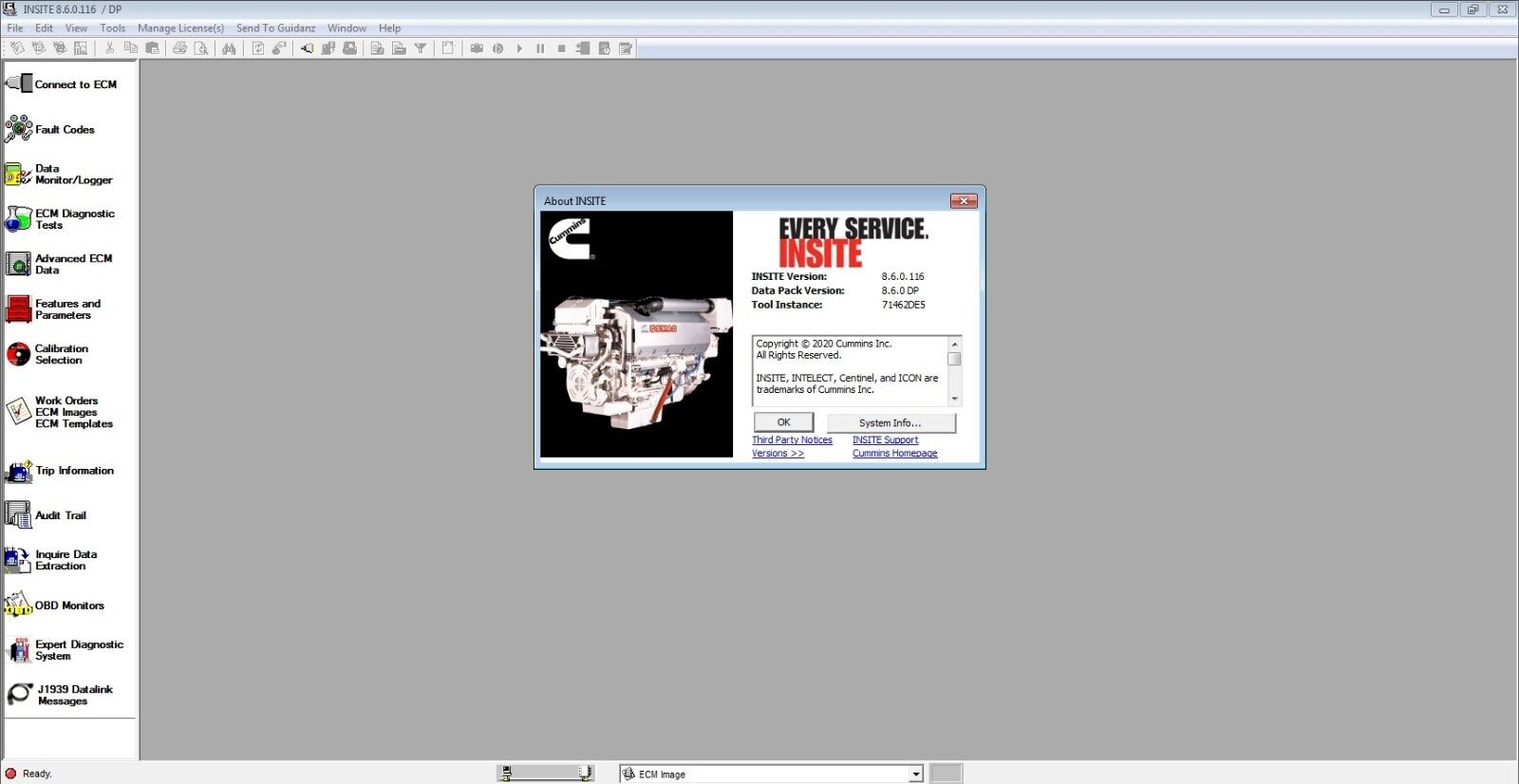Open OBD Monitors
Image resolution: width=1519 pixels, height=784 pixels.
pos(55,605)
